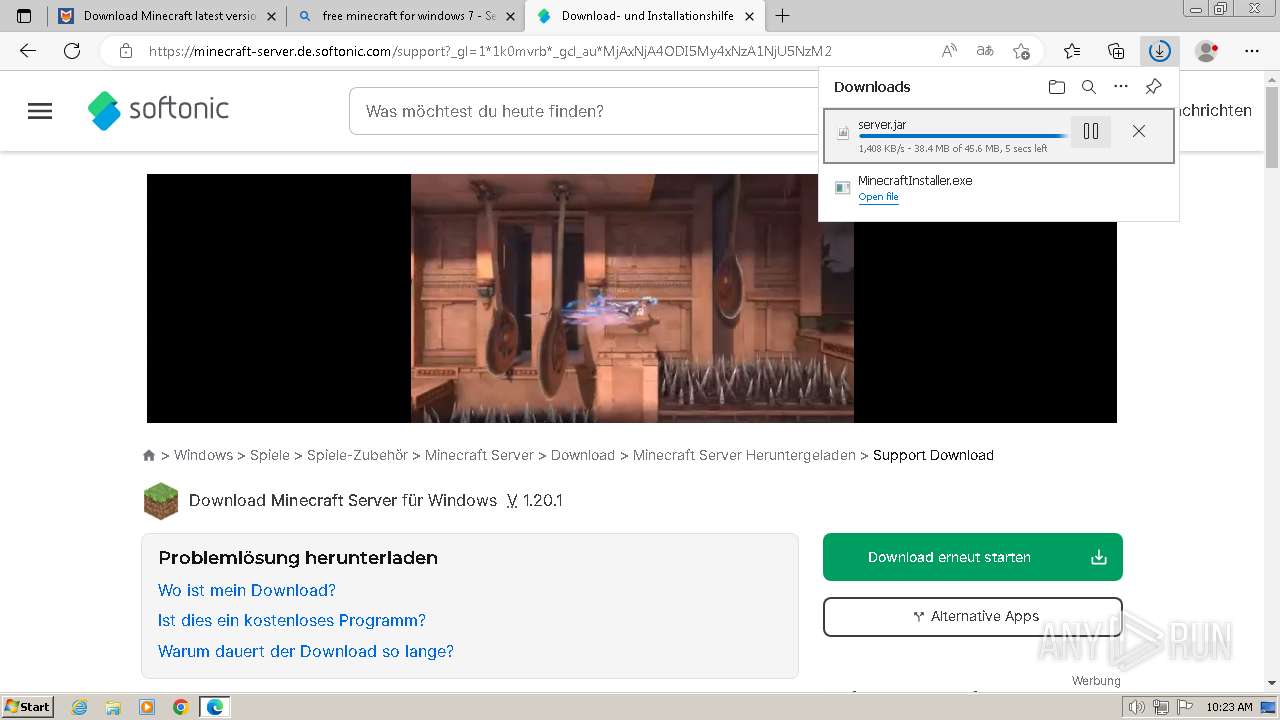Open the Favorites list icon
Screen dimensions: 1280x720
point(1072,51)
